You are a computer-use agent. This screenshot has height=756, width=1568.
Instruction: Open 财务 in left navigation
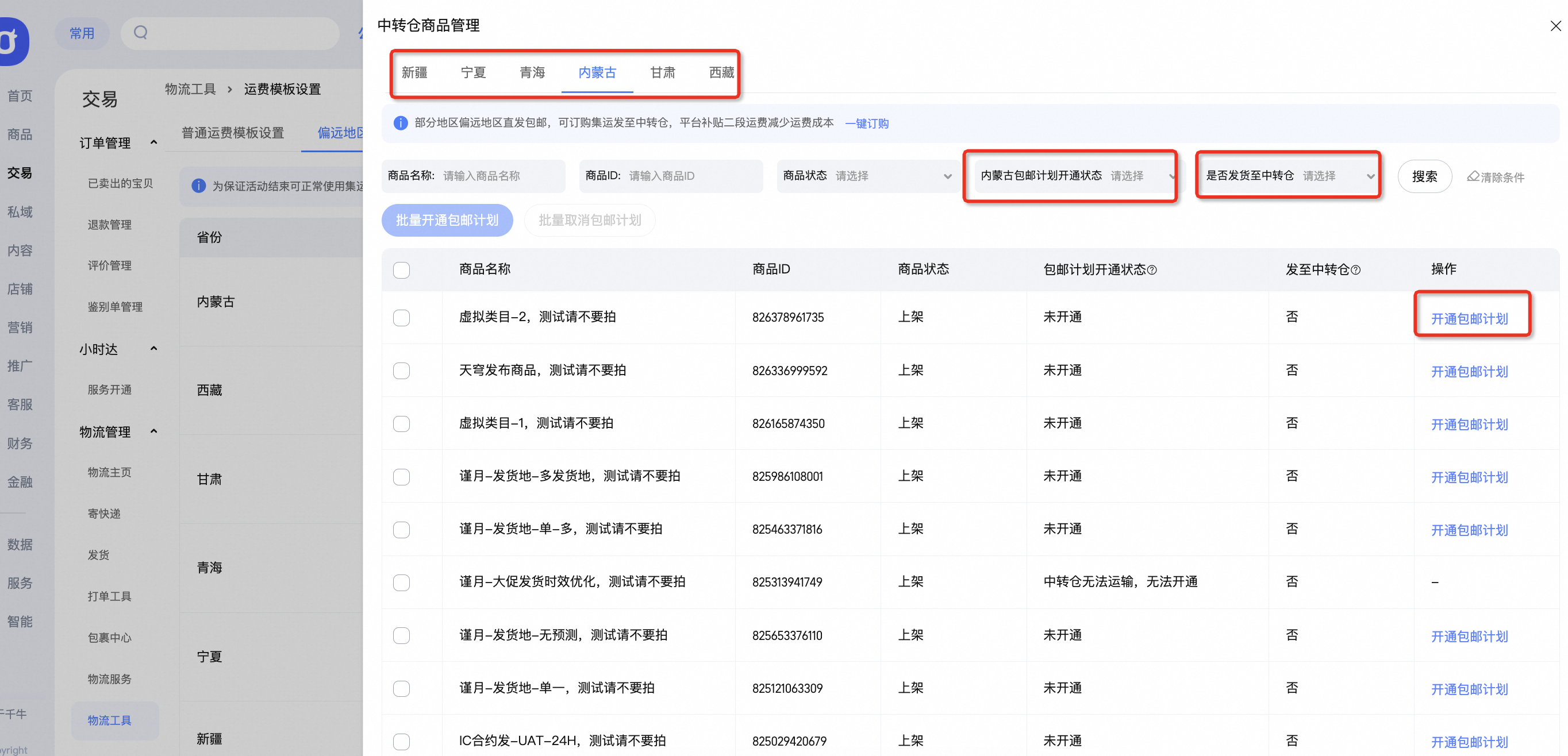pyautogui.click(x=20, y=443)
